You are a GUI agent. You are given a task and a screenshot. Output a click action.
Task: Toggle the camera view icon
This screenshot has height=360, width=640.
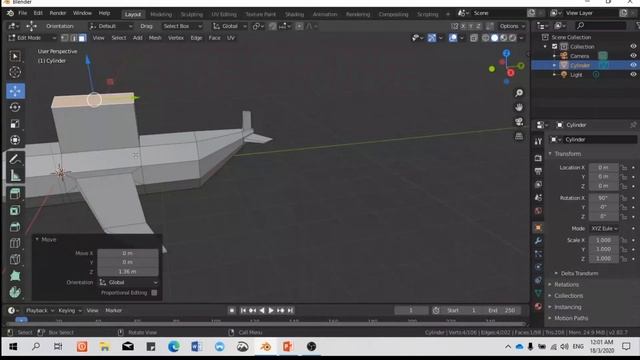tap(519, 122)
